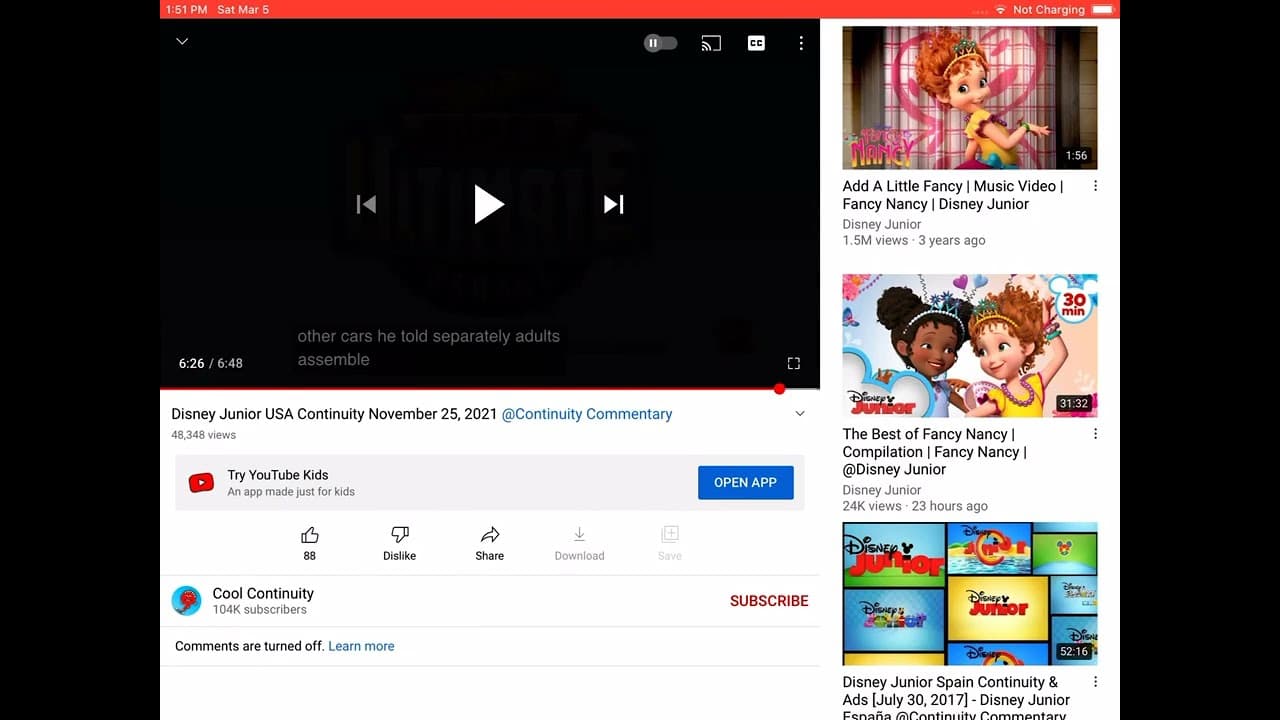Image resolution: width=1280 pixels, height=720 pixels.
Task: Click Disney Junior Spain Continuity title
Action: [x=956, y=699]
